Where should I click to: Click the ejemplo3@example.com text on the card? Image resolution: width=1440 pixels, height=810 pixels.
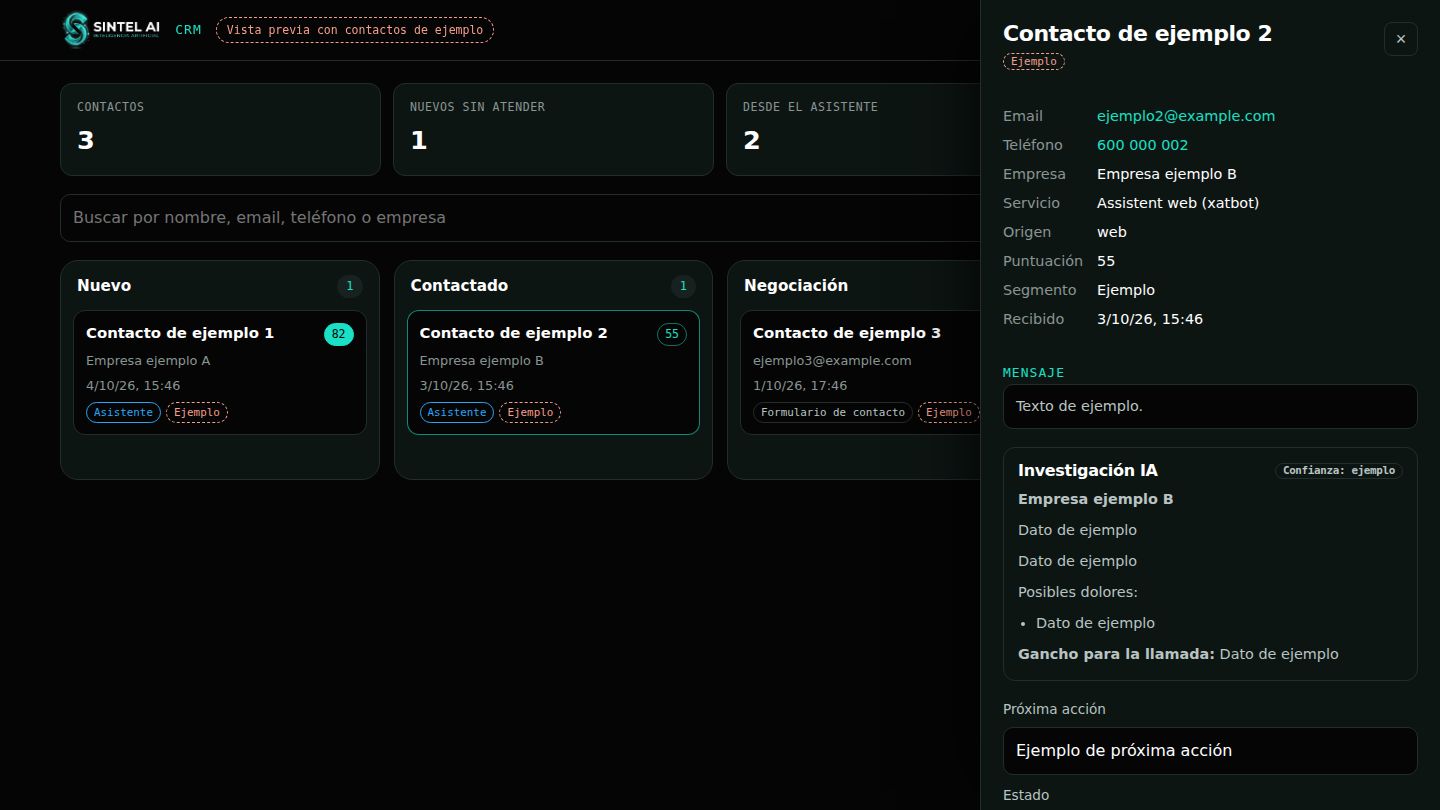[x=832, y=361]
